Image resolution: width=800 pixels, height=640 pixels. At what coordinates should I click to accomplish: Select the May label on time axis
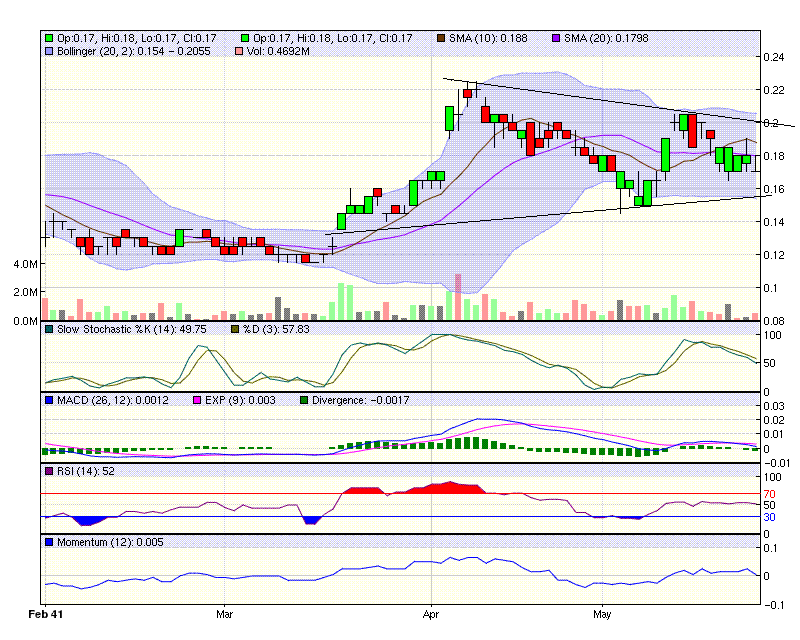[x=602, y=611]
